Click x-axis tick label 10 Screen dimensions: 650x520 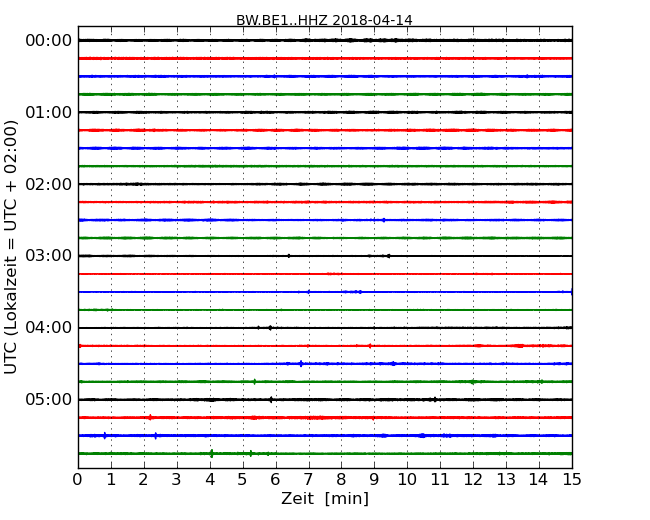pyautogui.click(x=407, y=480)
